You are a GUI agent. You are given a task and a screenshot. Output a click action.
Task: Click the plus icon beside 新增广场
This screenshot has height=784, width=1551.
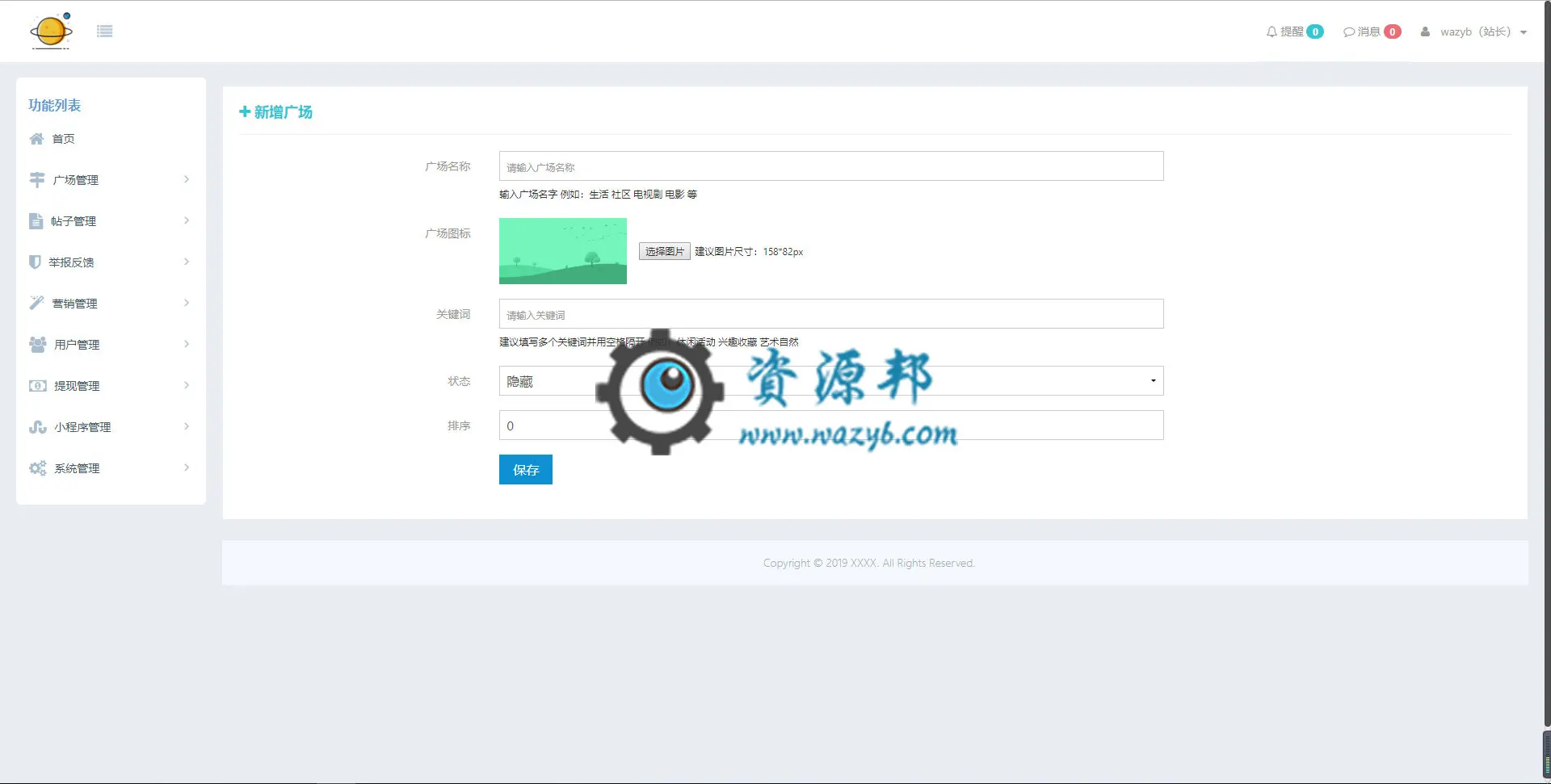(245, 111)
